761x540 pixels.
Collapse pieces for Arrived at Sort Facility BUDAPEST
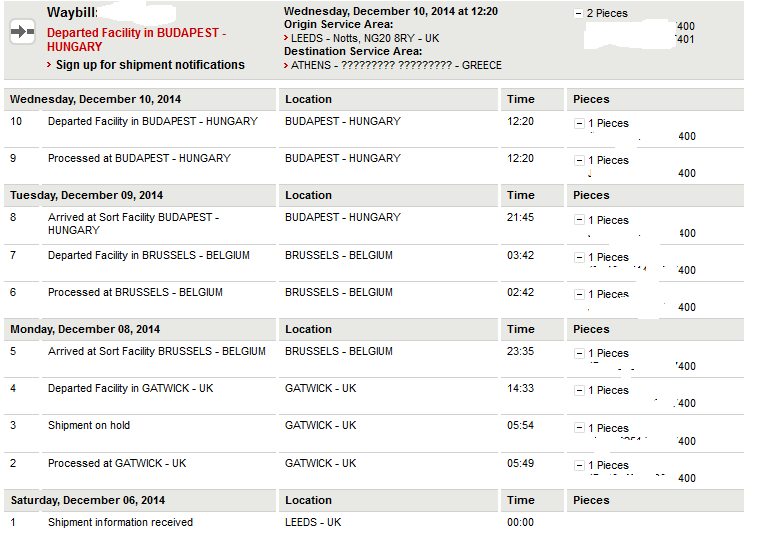coord(579,220)
